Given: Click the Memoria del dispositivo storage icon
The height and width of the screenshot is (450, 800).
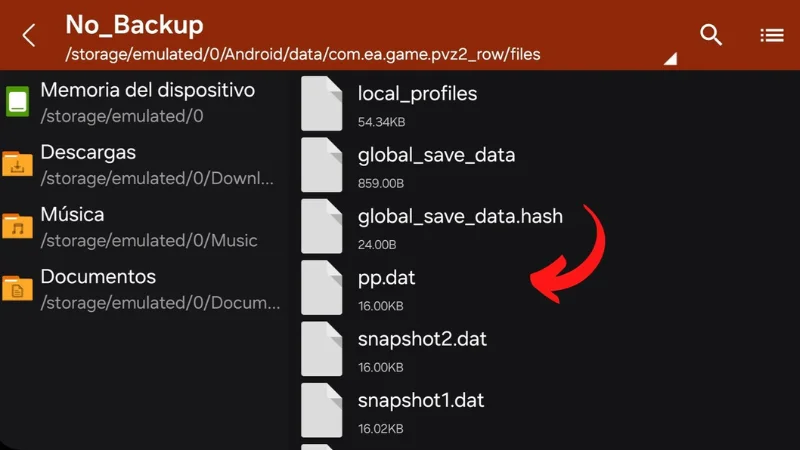Looking at the screenshot, I should [x=17, y=102].
